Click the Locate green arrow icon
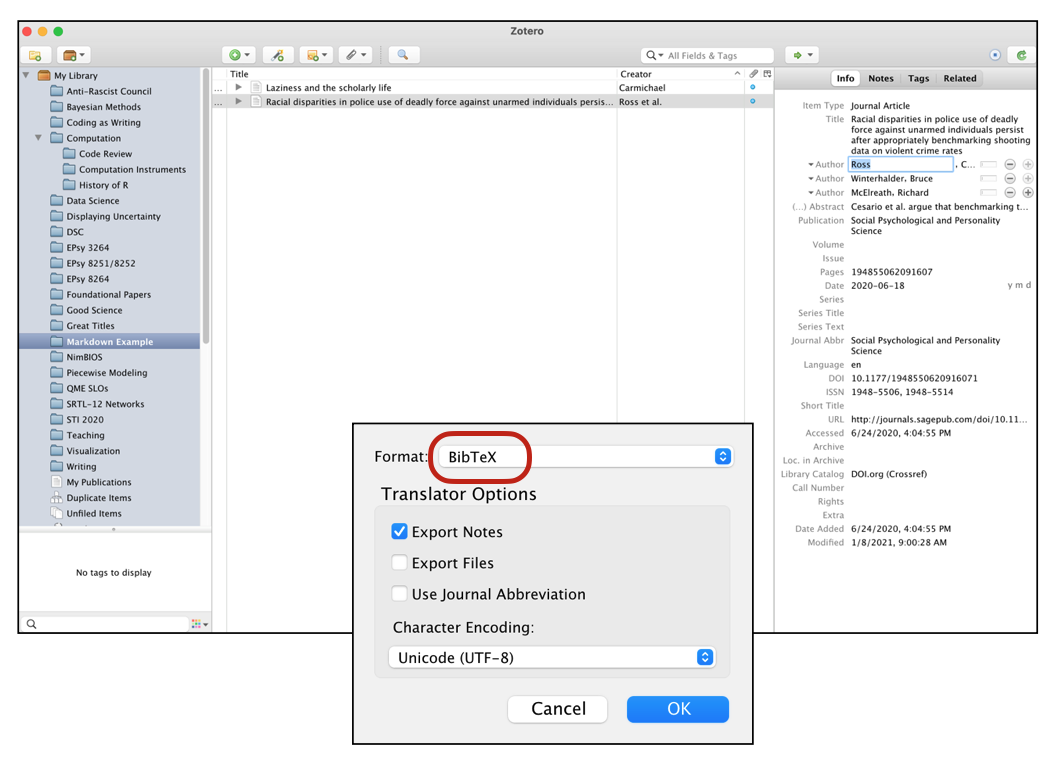Image resolution: width=1062 pixels, height=760 pixels. pos(797,55)
